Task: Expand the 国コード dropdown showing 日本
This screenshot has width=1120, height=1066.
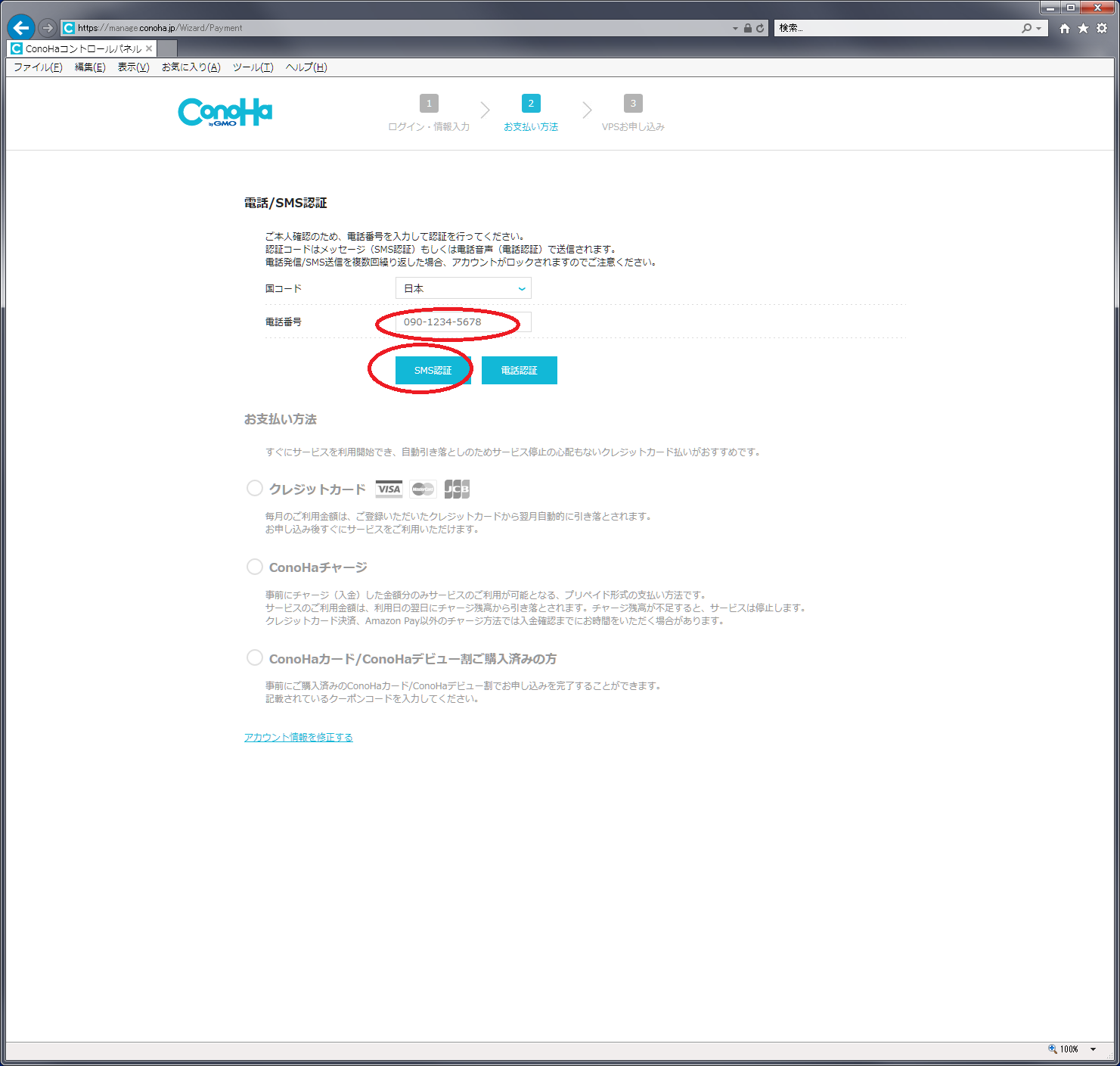Action: click(x=464, y=288)
